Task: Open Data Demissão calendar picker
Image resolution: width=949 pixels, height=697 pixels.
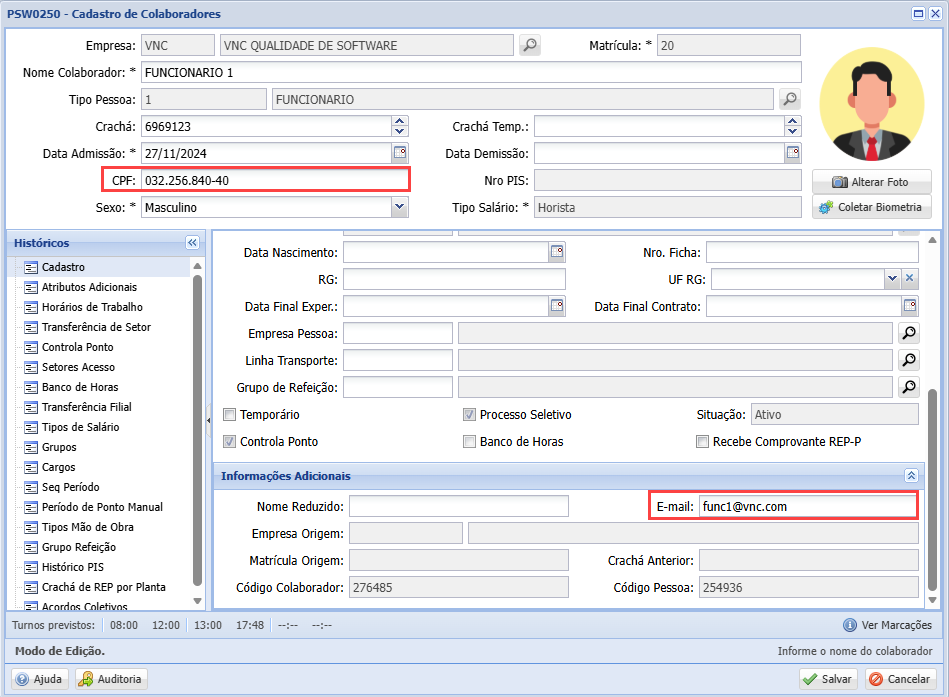Action: click(793, 153)
